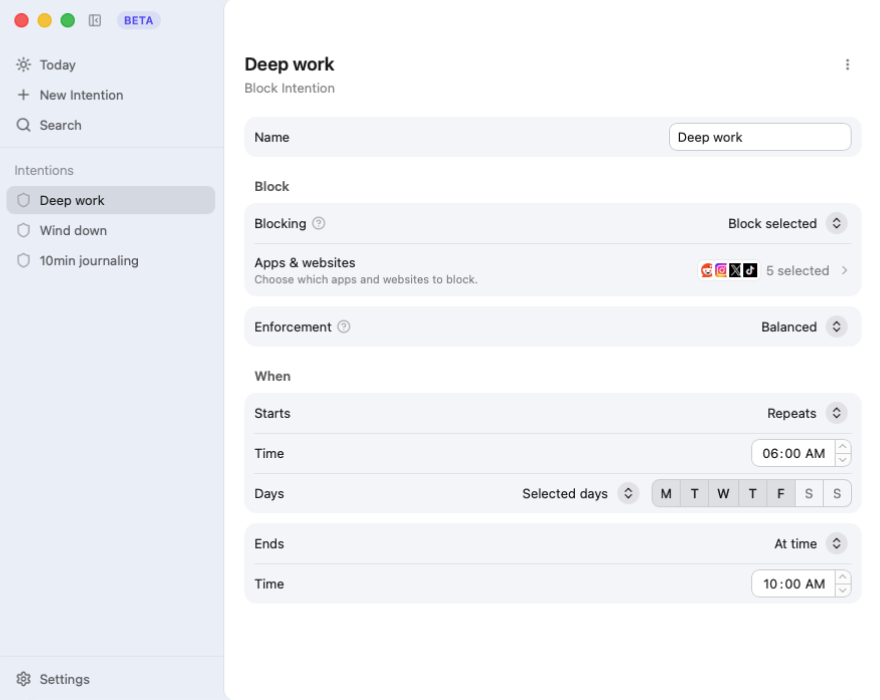
Task: Decrease the end time with down stepper
Action: (x=843, y=591)
